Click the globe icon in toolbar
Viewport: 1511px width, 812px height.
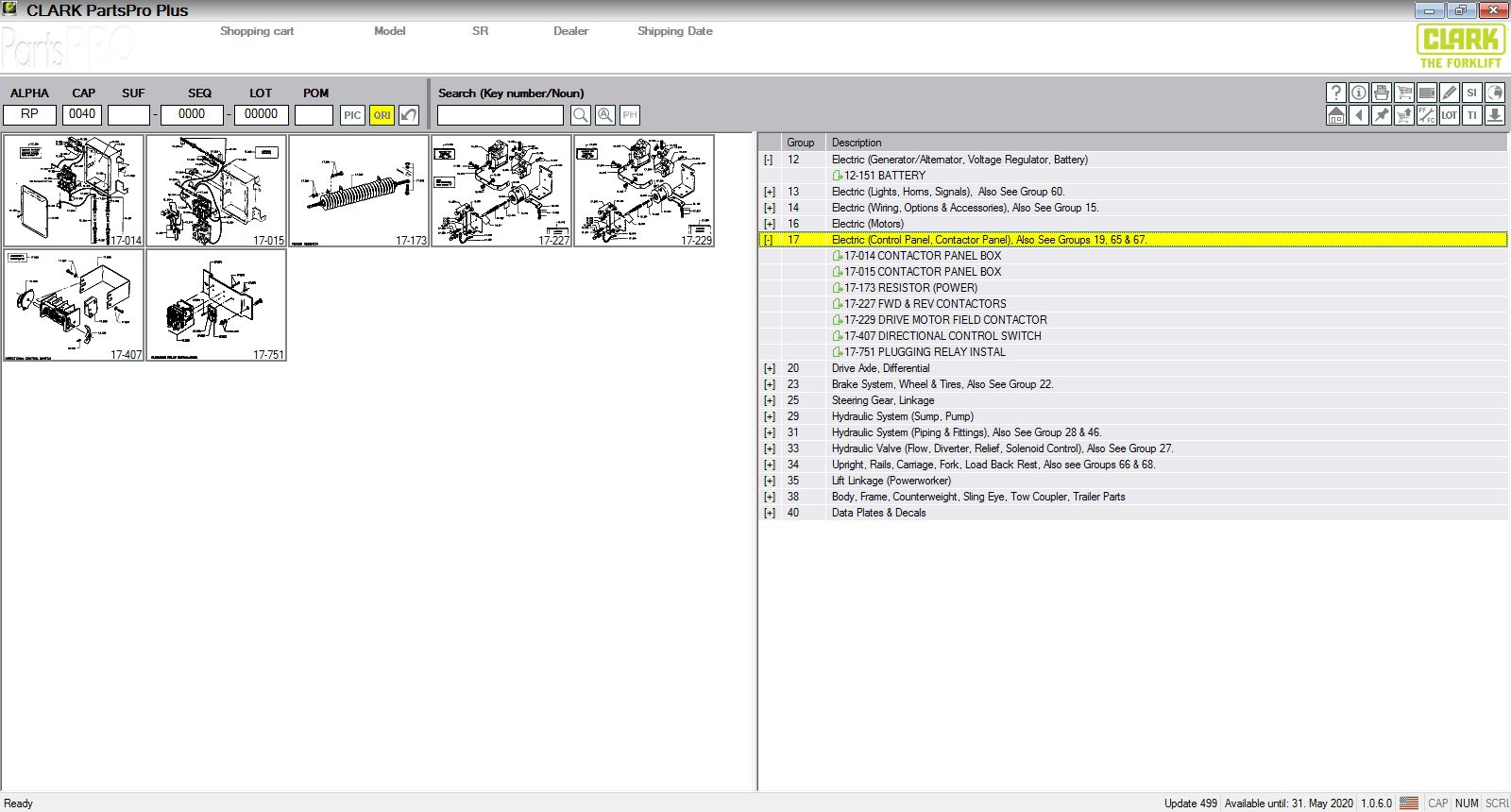pos(1495,93)
